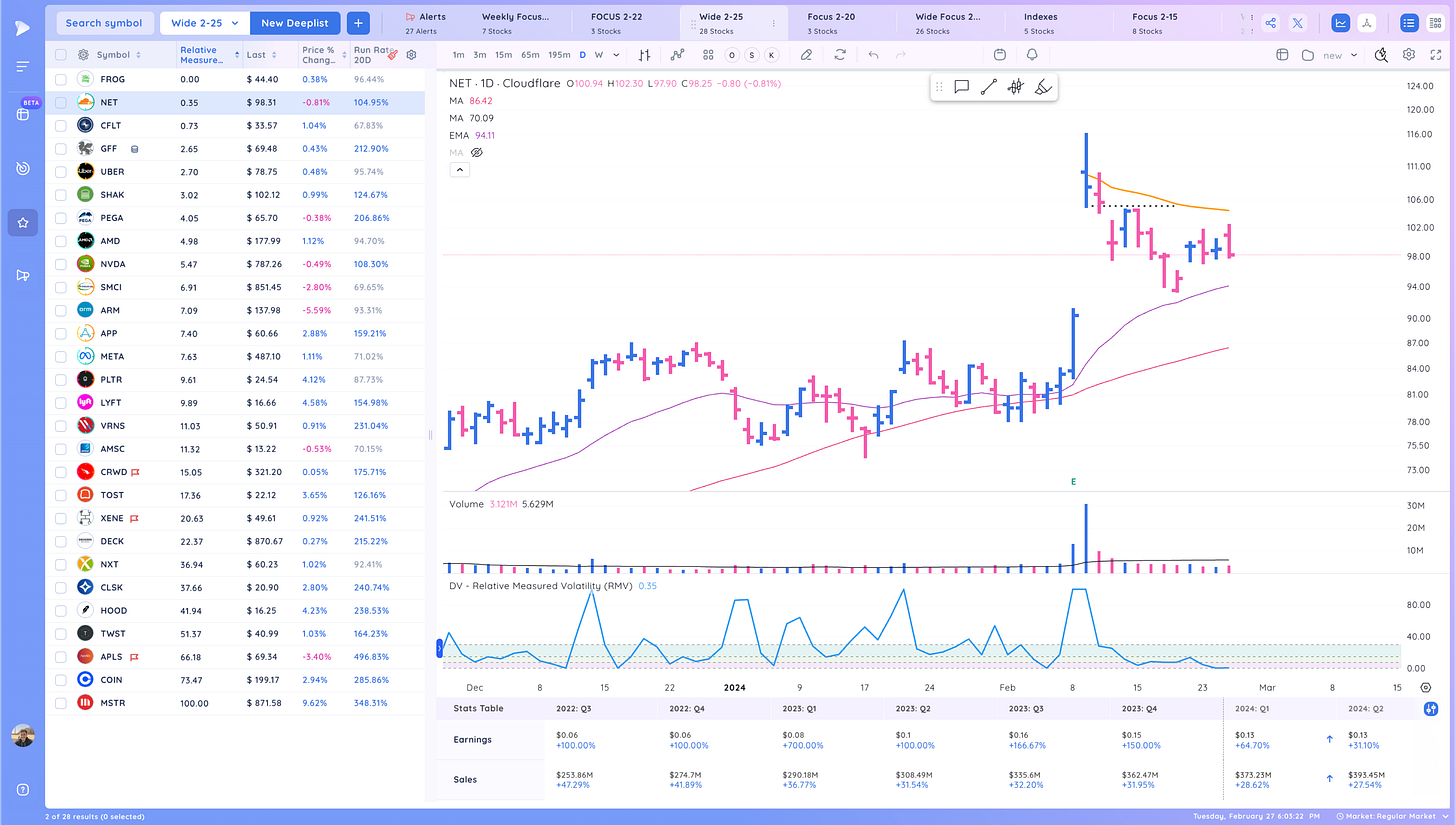Image resolution: width=1456 pixels, height=825 pixels.
Task: Collapse the indicator legend chevron
Action: click(x=460, y=170)
